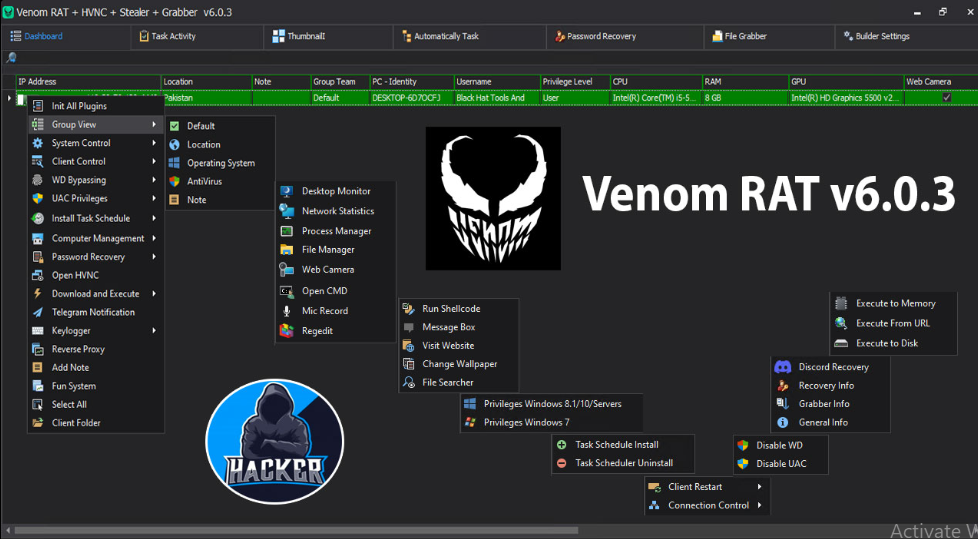Click the General Info icon

click(782, 423)
